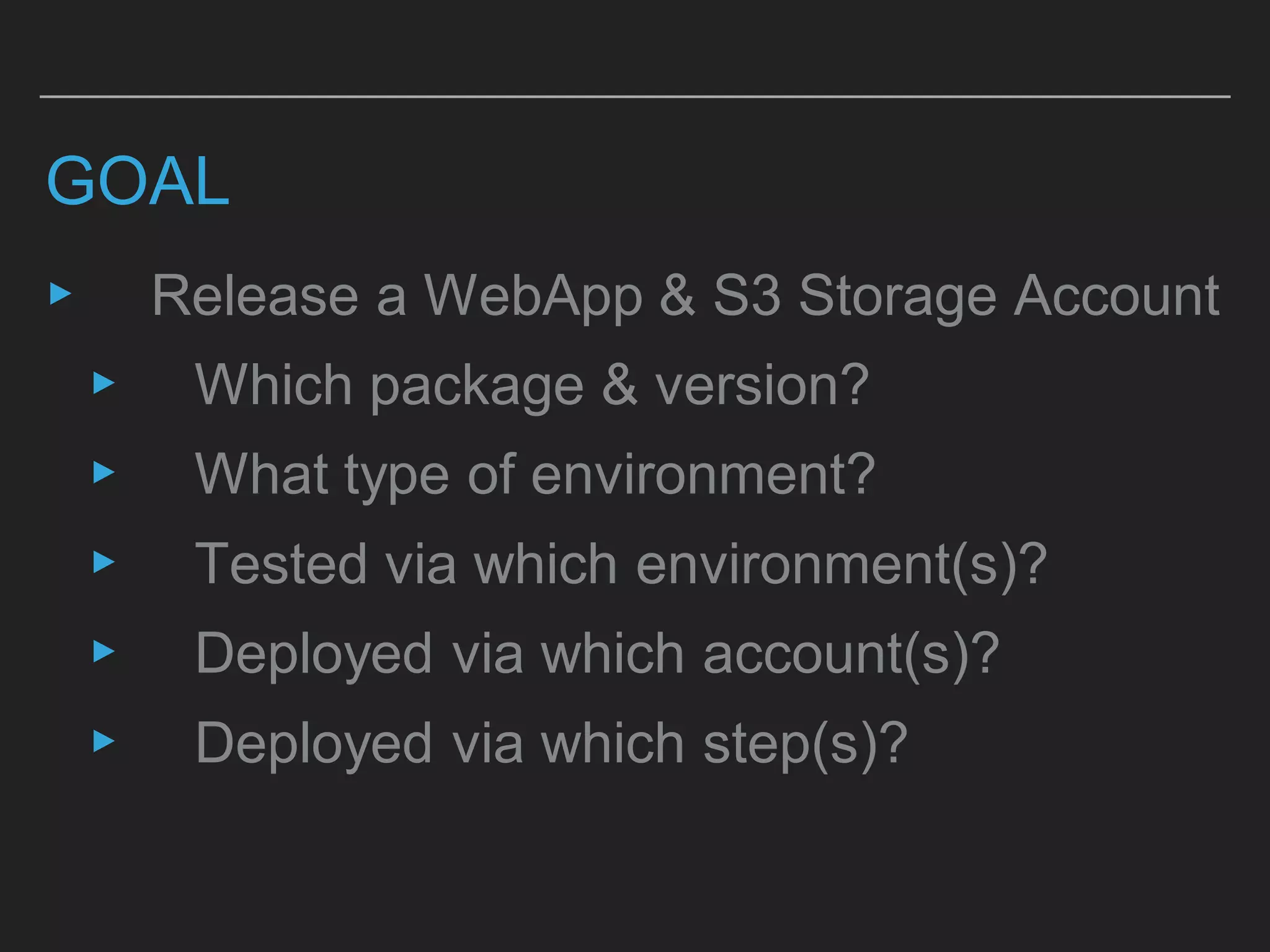Click the blue "GOAL" slide title
1270x952 pixels.
pyautogui.click(x=138, y=181)
